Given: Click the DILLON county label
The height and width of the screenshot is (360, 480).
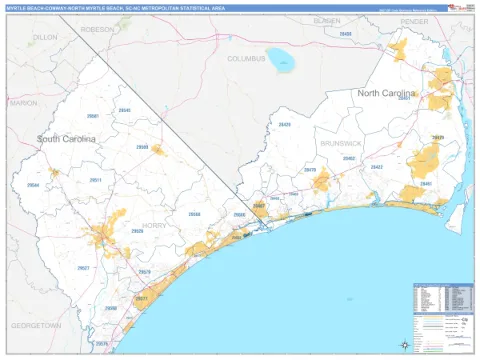Looking at the screenshot, I should tap(45, 37).
